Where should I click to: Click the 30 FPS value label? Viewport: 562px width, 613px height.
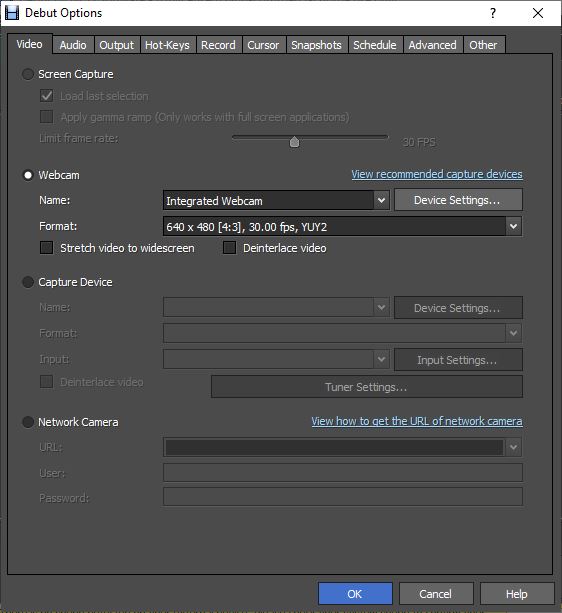419,142
